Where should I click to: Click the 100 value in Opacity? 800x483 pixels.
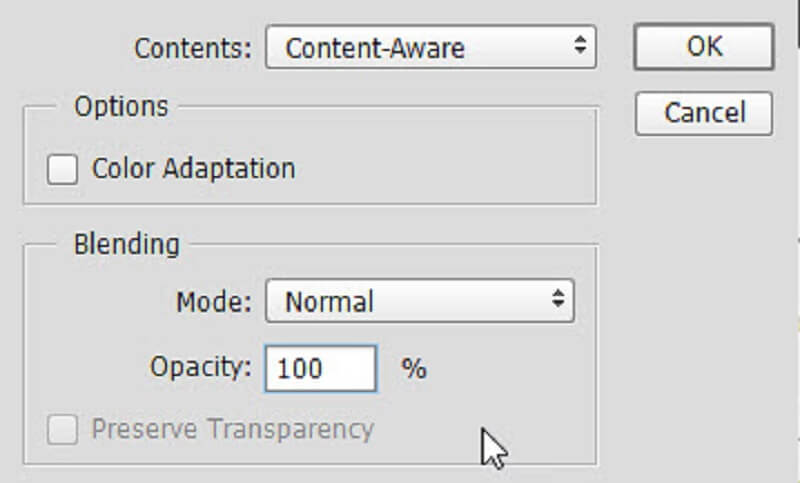300,369
